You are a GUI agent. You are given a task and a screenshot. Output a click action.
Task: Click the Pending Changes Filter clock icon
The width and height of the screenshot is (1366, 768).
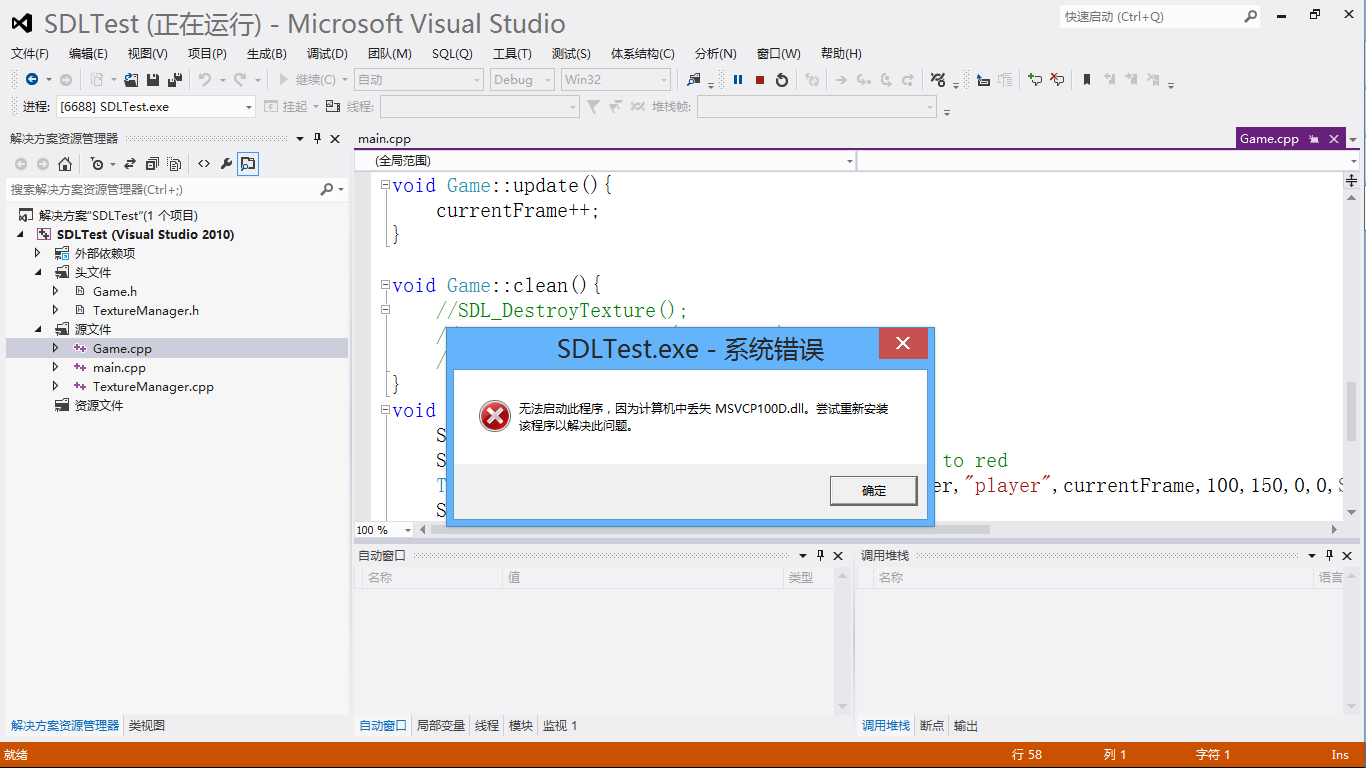click(x=97, y=164)
